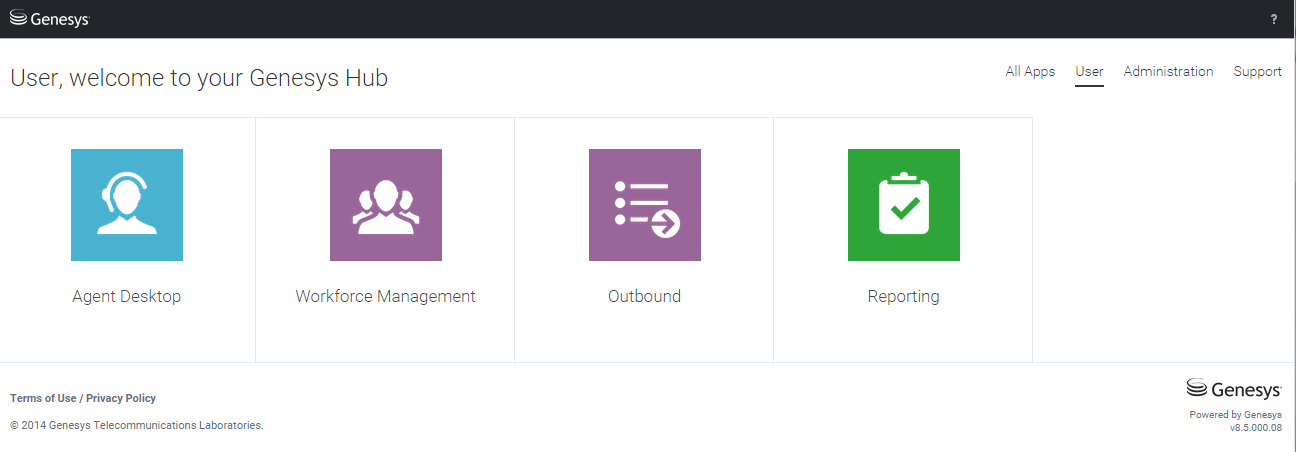Go to the Administration tab
This screenshot has width=1296, height=452.
(1168, 72)
